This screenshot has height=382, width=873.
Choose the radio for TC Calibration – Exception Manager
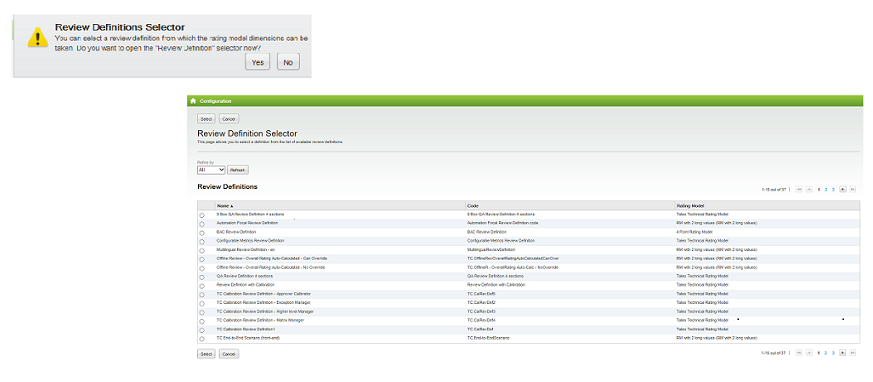point(202,303)
